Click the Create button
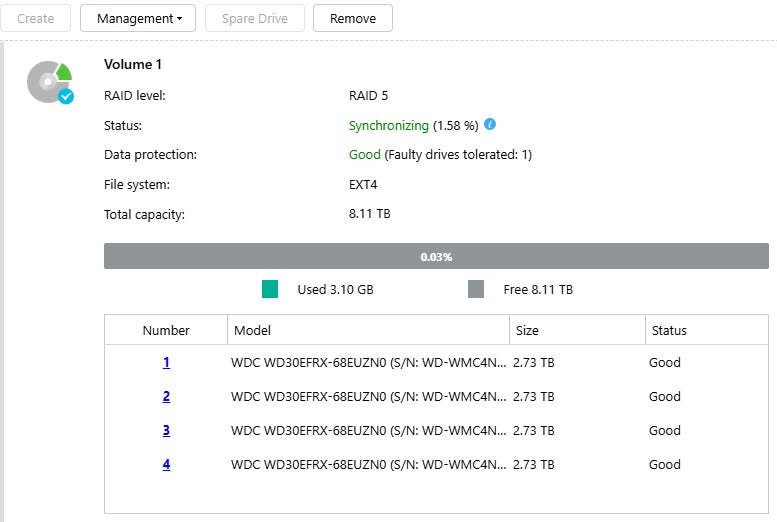This screenshot has width=777, height=522. [35, 18]
